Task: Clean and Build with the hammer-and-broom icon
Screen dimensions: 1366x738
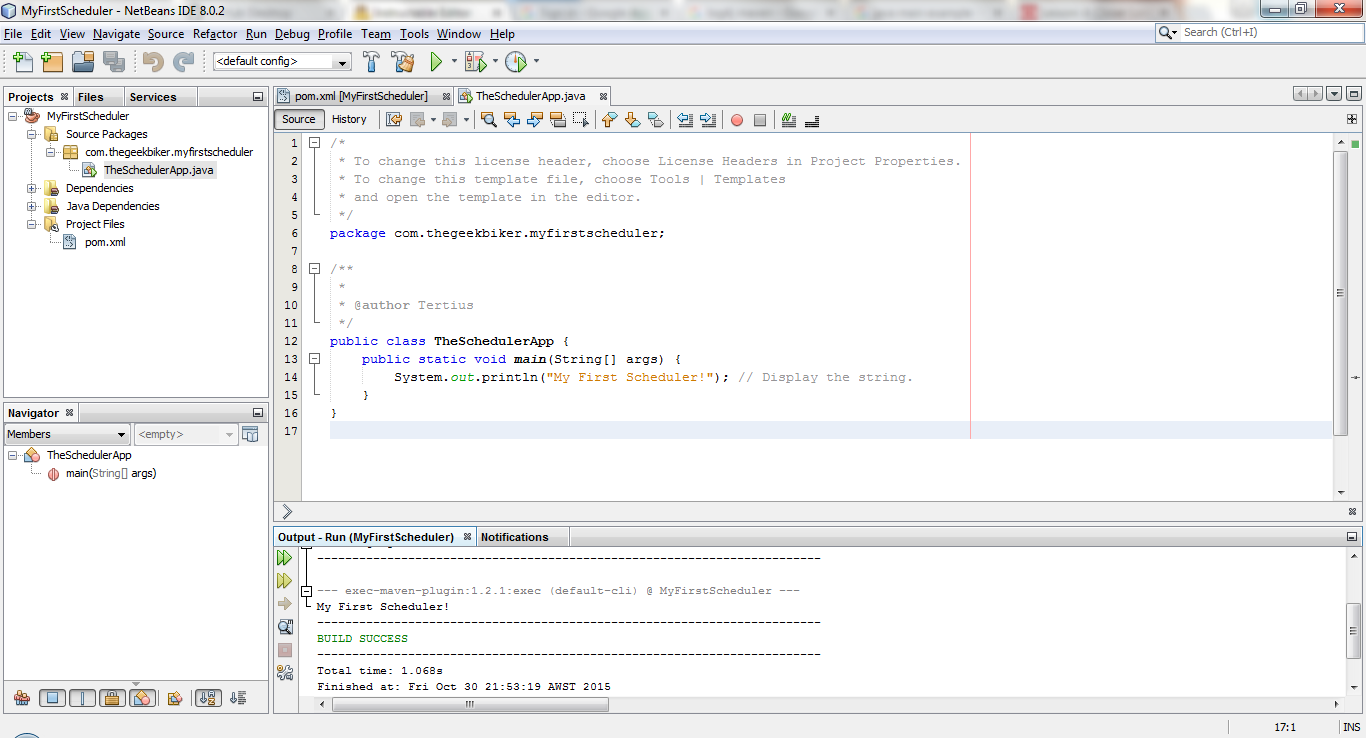Action: click(x=403, y=62)
